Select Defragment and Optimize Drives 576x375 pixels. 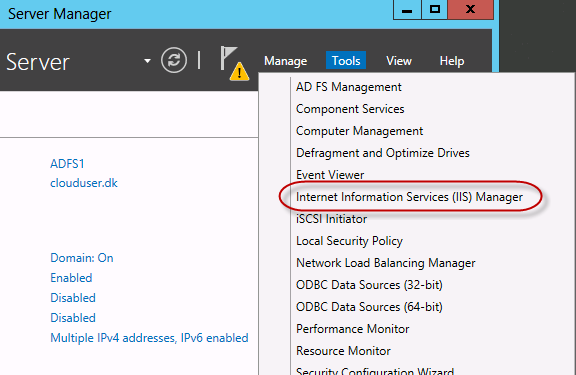(x=383, y=153)
